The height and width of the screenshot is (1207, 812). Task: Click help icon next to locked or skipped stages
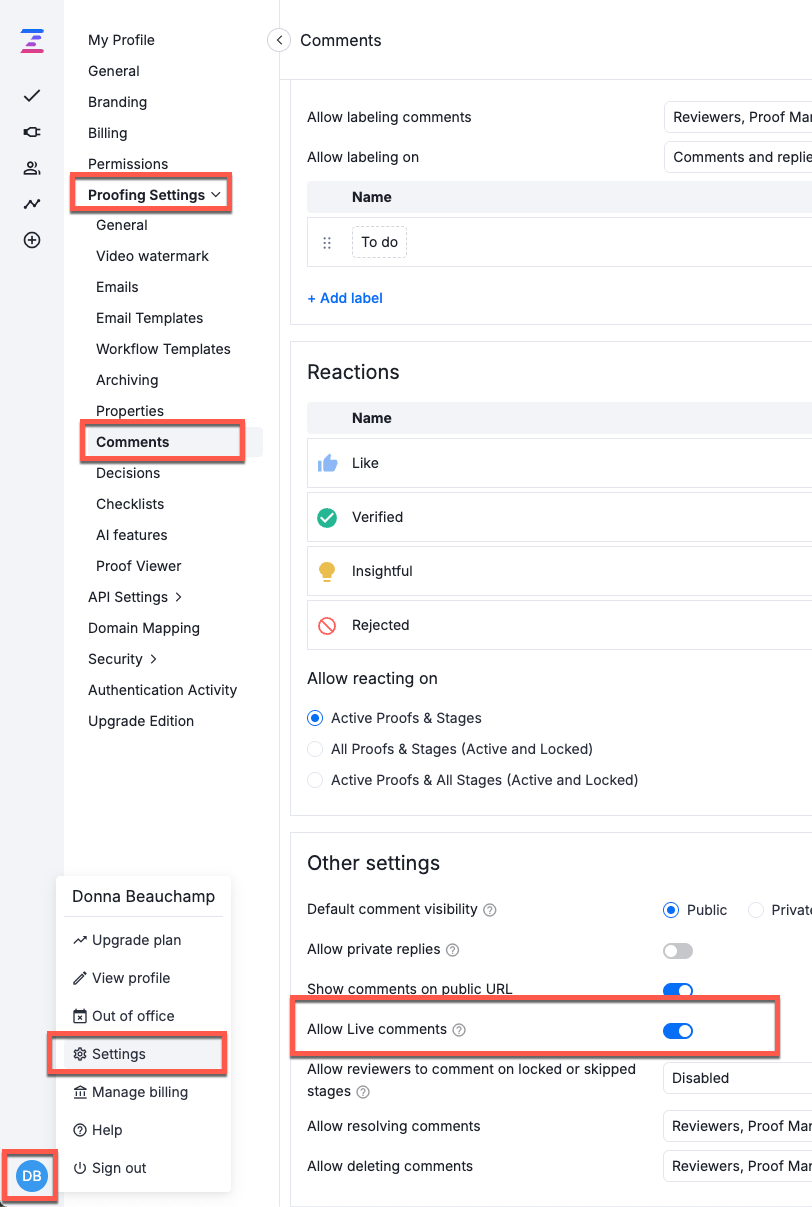point(363,1092)
